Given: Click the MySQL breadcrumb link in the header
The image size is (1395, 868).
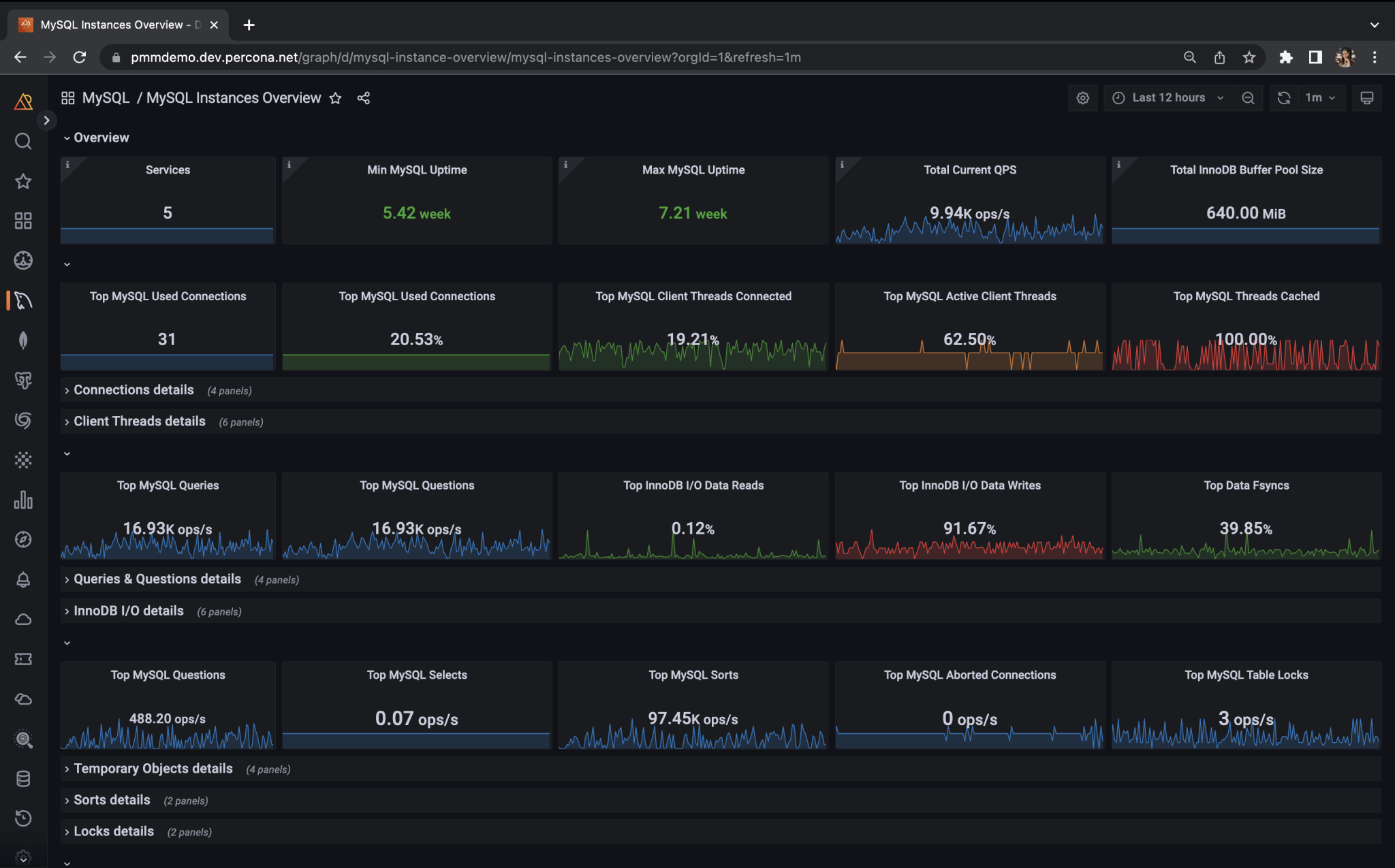Looking at the screenshot, I should [x=106, y=97].
